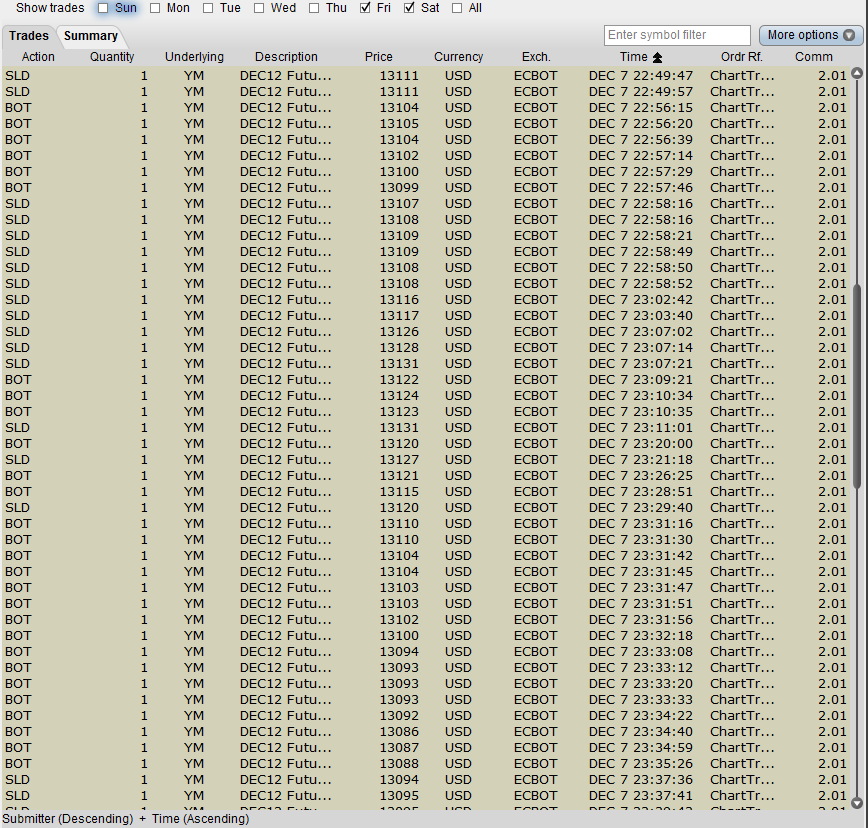868x828 pixels.
Task: Click price 13087 in the trades list
Action: pos(399,748)
